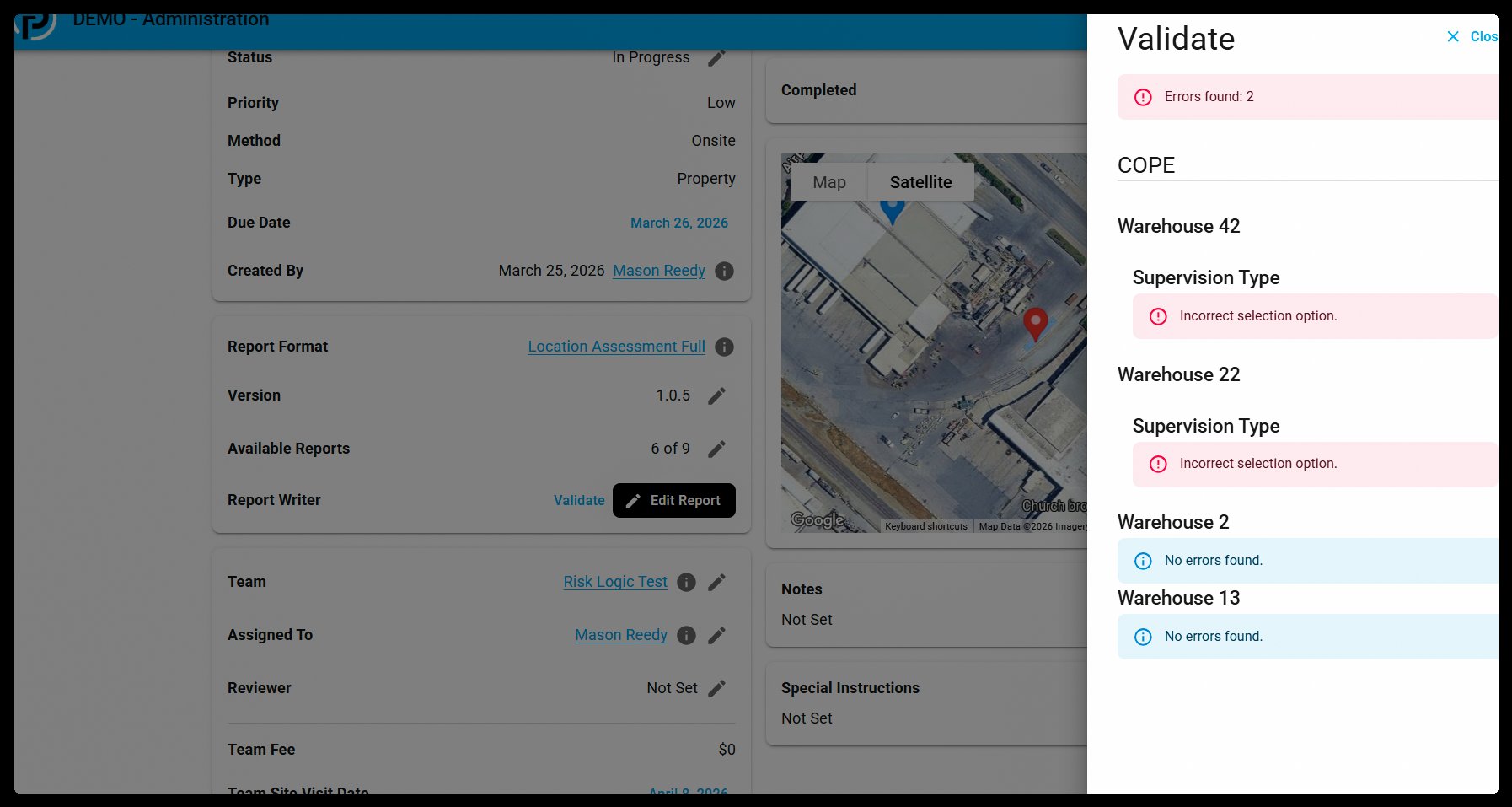This screenshot has height=807, width=1512.
Task: Edit Available Reports pencil icon
Action: (716, 449)
